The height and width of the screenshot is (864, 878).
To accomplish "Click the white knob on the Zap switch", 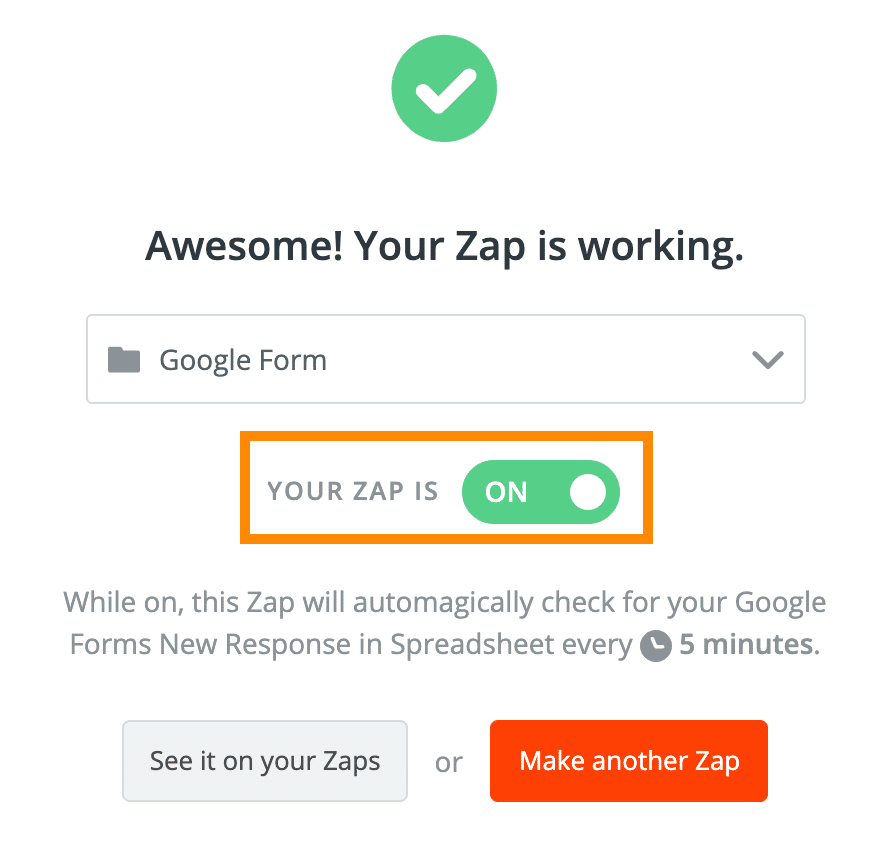I will pyautogui.click(x=588, y=492).
